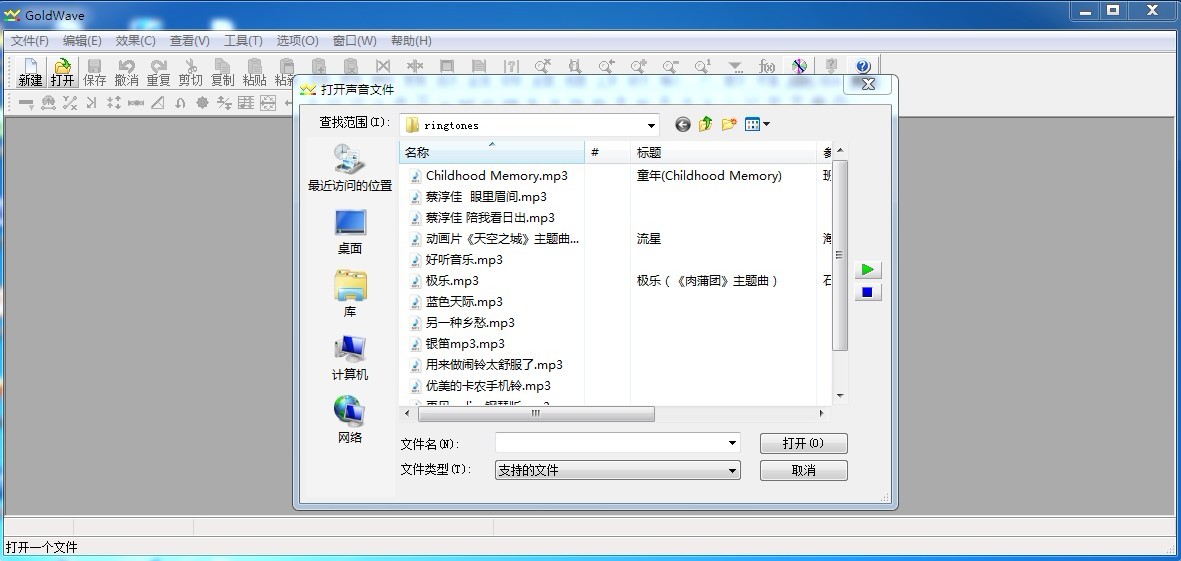Click the 打开(O) button in dialog
Viewport: 1181px width, 561px height.
click(x=804, y=444)
